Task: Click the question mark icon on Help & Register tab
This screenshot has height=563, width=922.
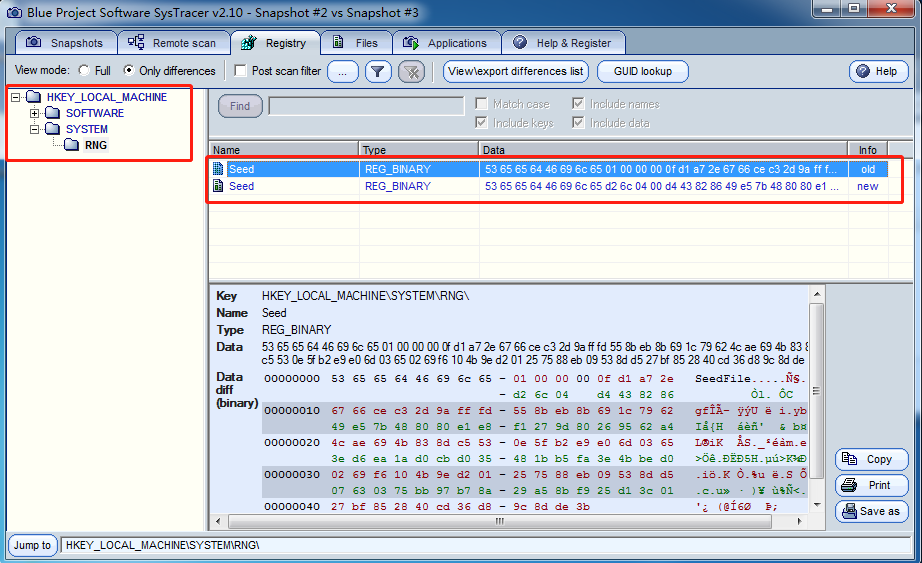Action: pyautogui.click(x=520, y=42)
